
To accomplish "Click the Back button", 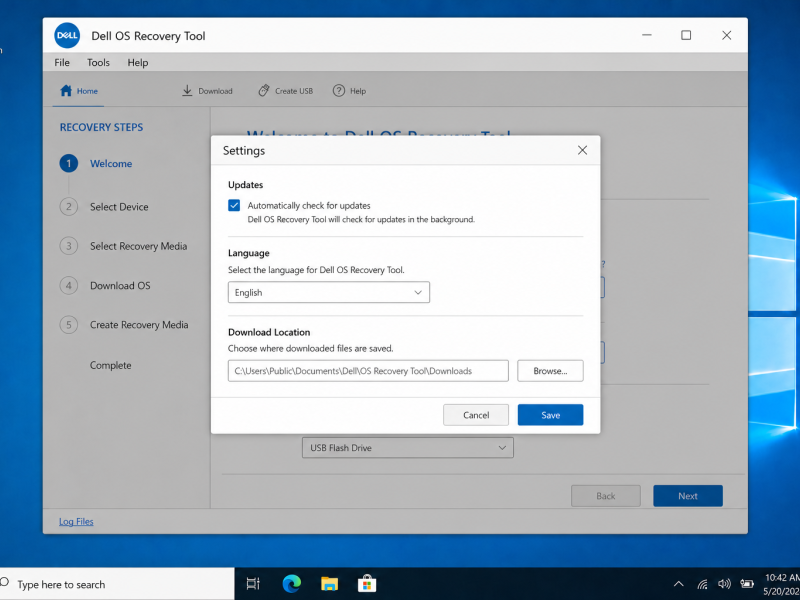I will pos(606,496).
